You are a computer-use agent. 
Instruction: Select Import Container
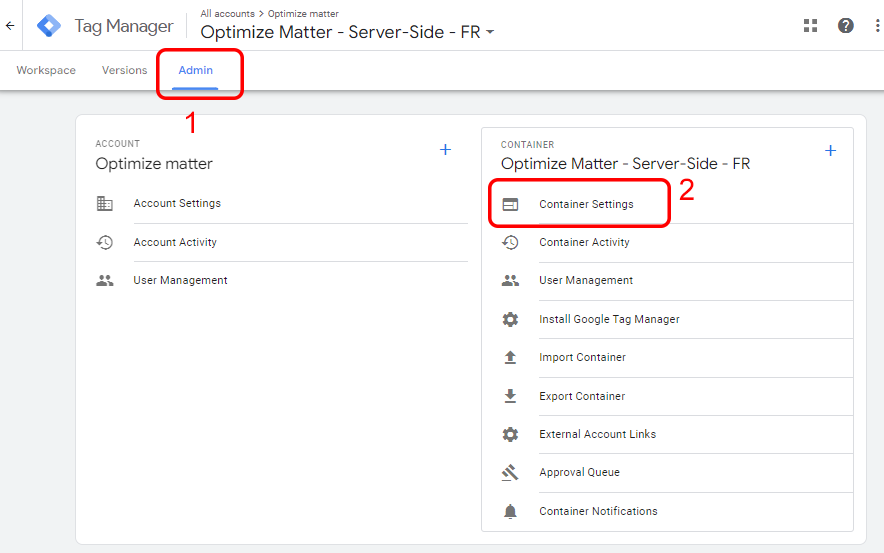pos(582,357)
